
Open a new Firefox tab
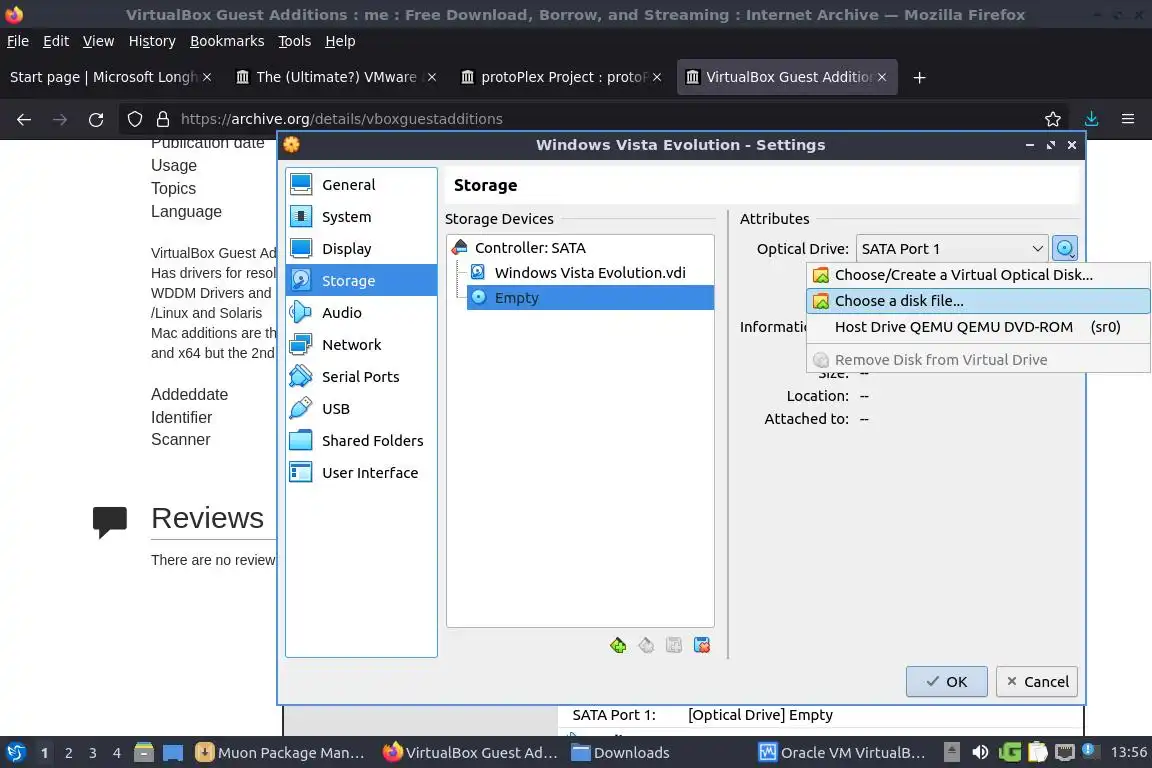pyautogui.click(x=919, y=77)
